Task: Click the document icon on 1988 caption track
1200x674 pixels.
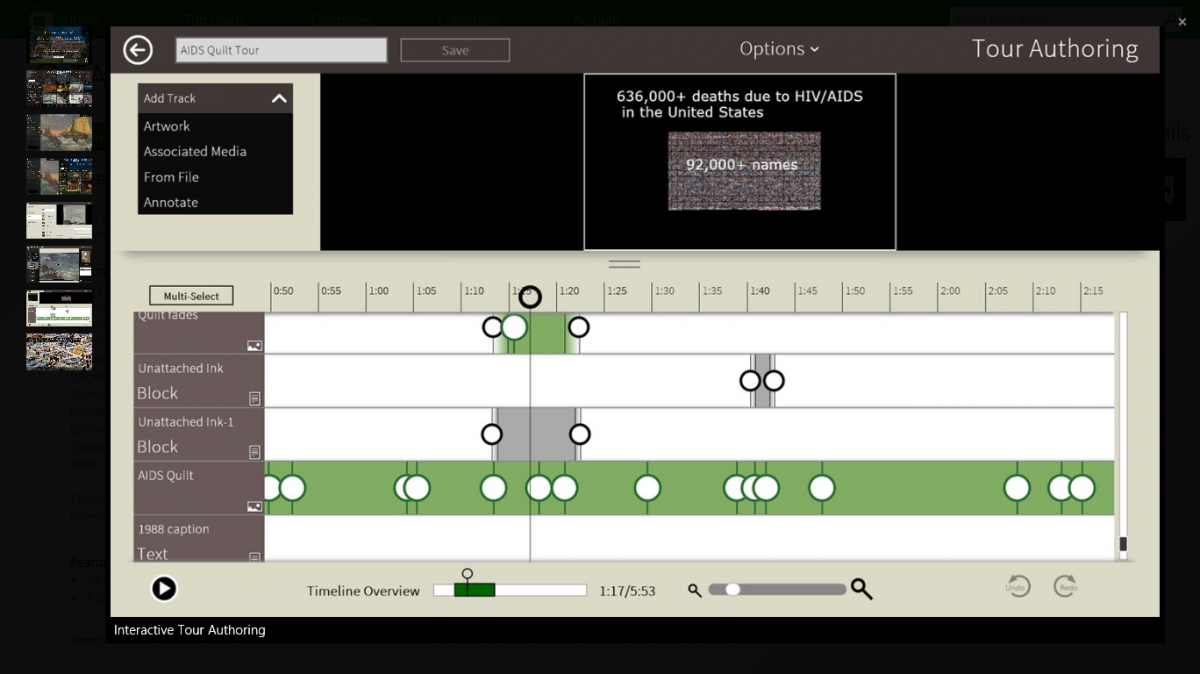Action: (255, 557)
